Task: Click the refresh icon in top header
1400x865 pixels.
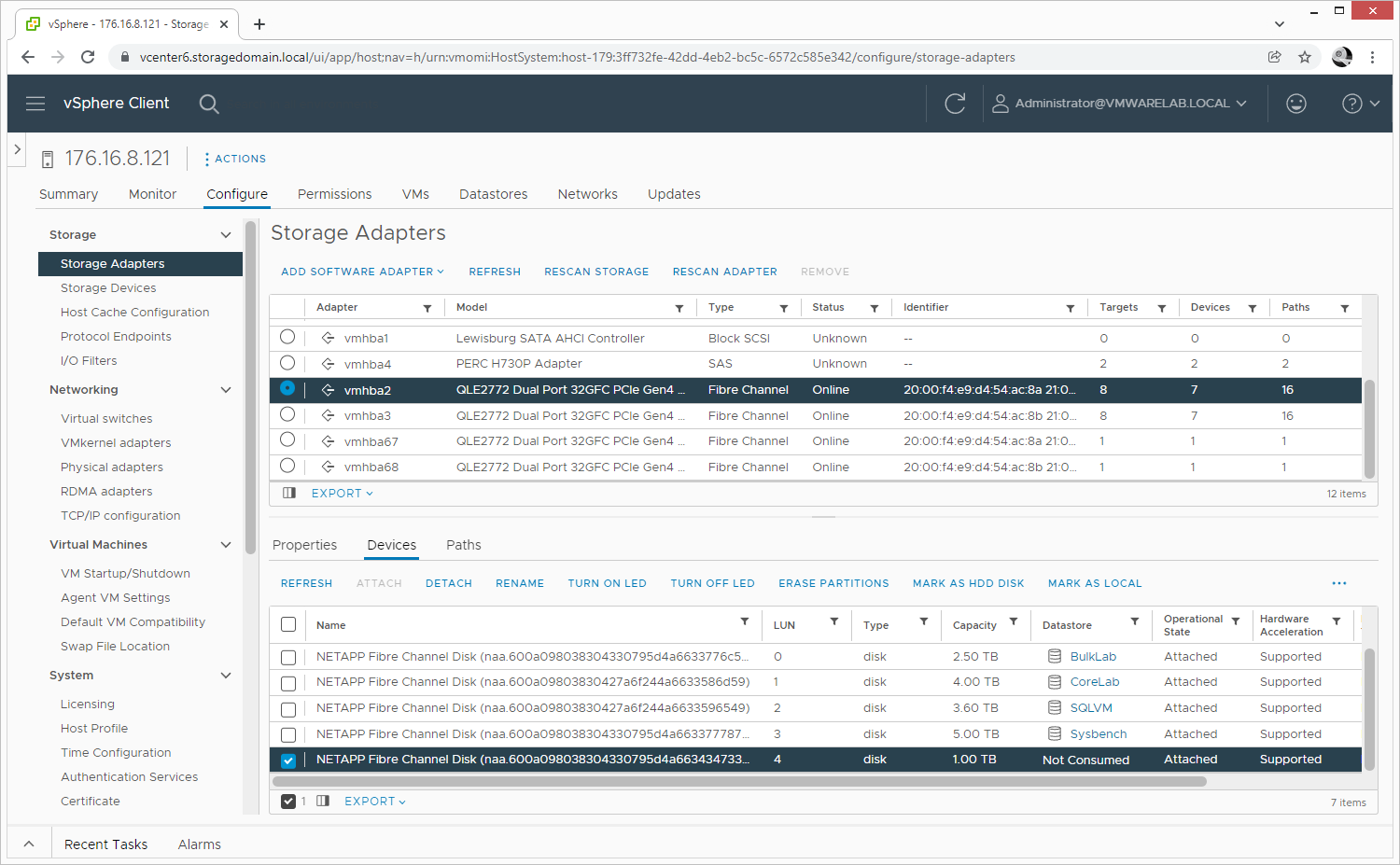Action: pos(955,104)
